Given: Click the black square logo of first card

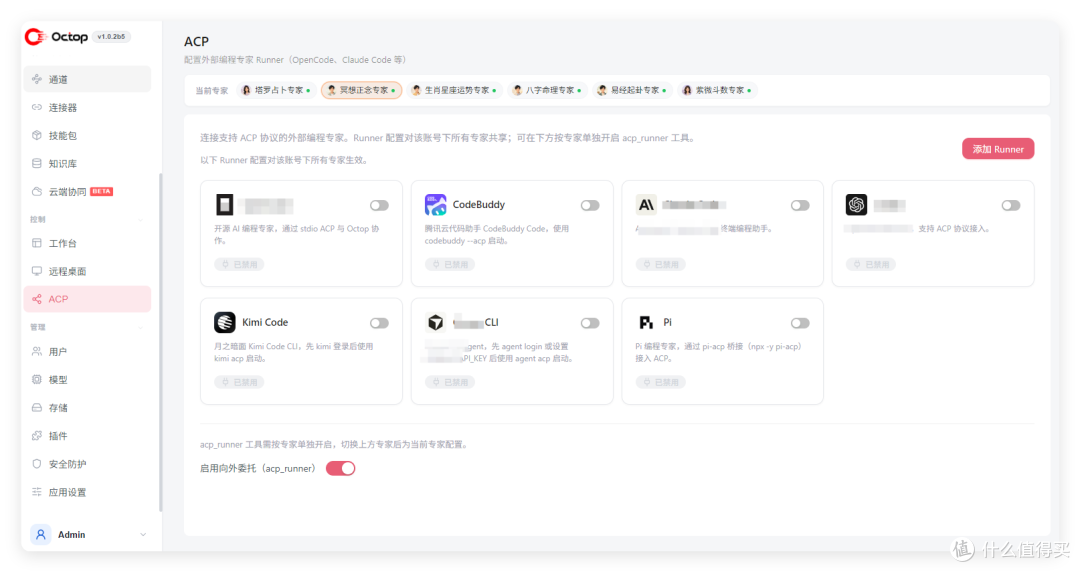Looking at the screenshot, I should (x=225, y=205).
